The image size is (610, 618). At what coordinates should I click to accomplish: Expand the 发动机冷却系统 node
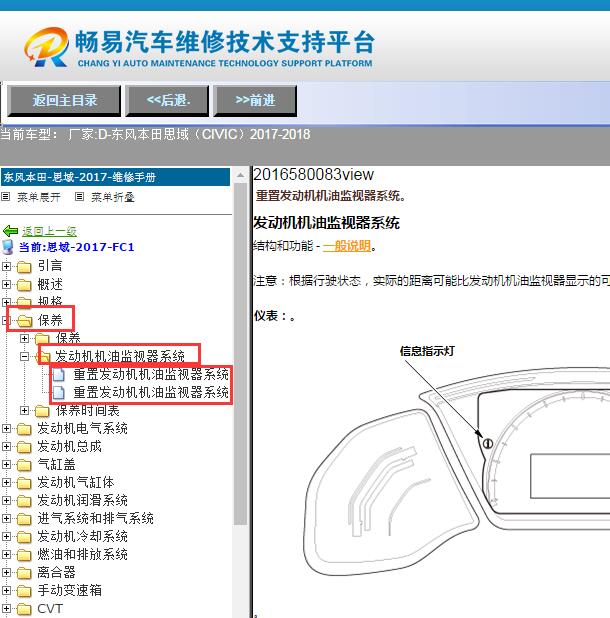6,536
